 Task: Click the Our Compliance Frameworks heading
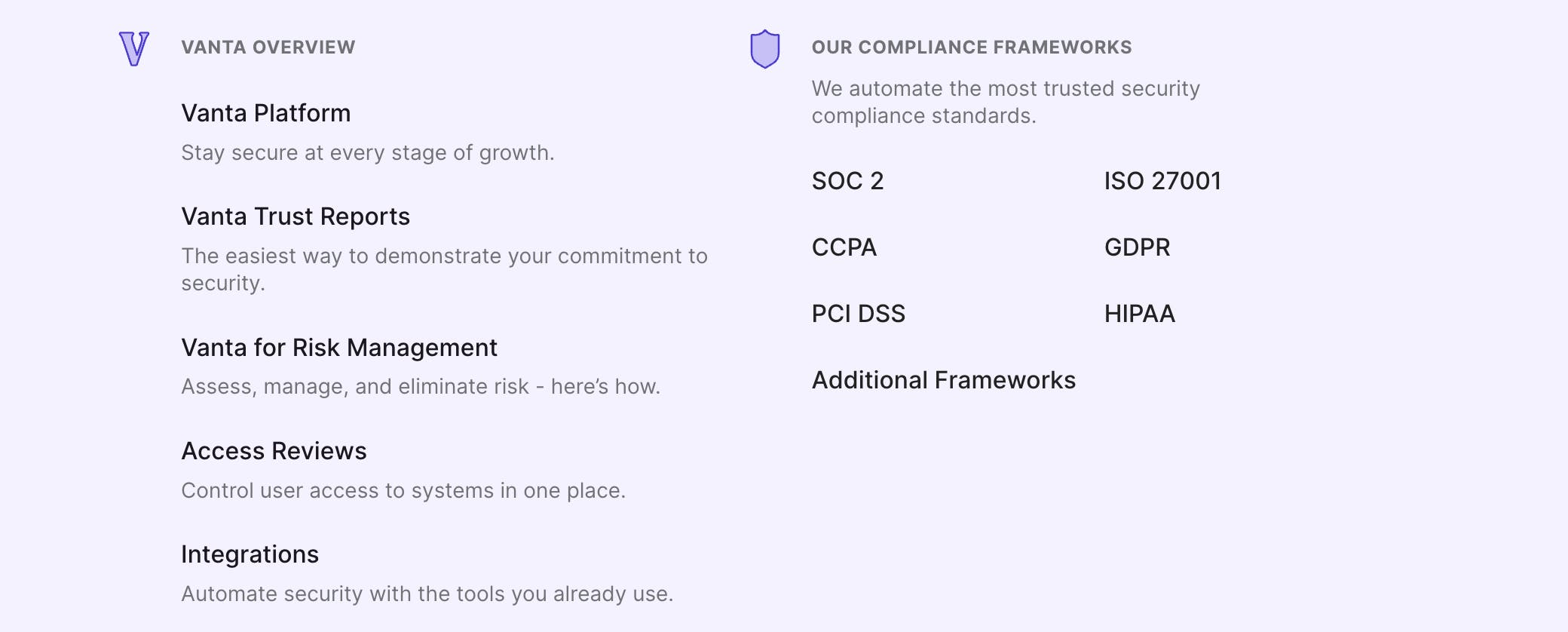[x=971, y=48]
